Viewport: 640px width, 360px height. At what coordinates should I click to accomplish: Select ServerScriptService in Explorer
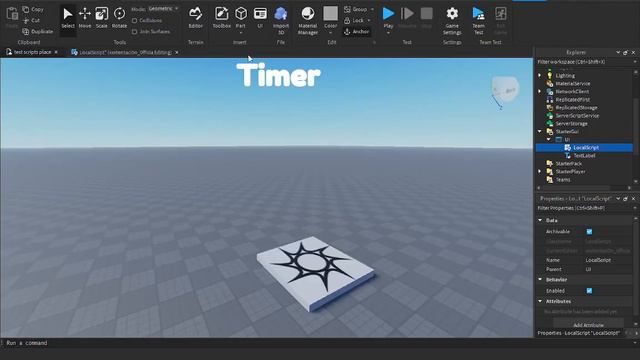tap(577, 116)
